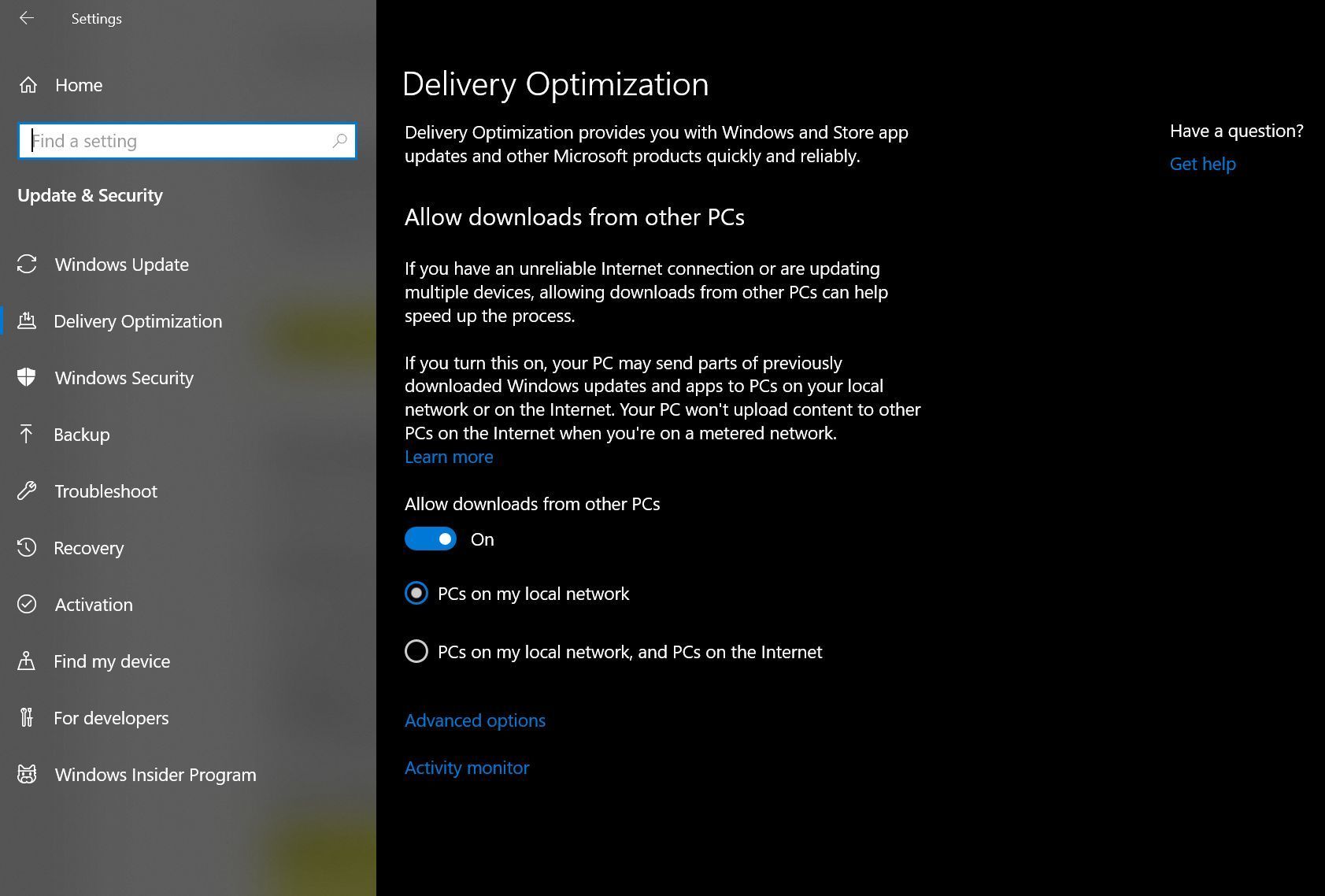
Task: Click the Settings window title text
Action: 96,18
